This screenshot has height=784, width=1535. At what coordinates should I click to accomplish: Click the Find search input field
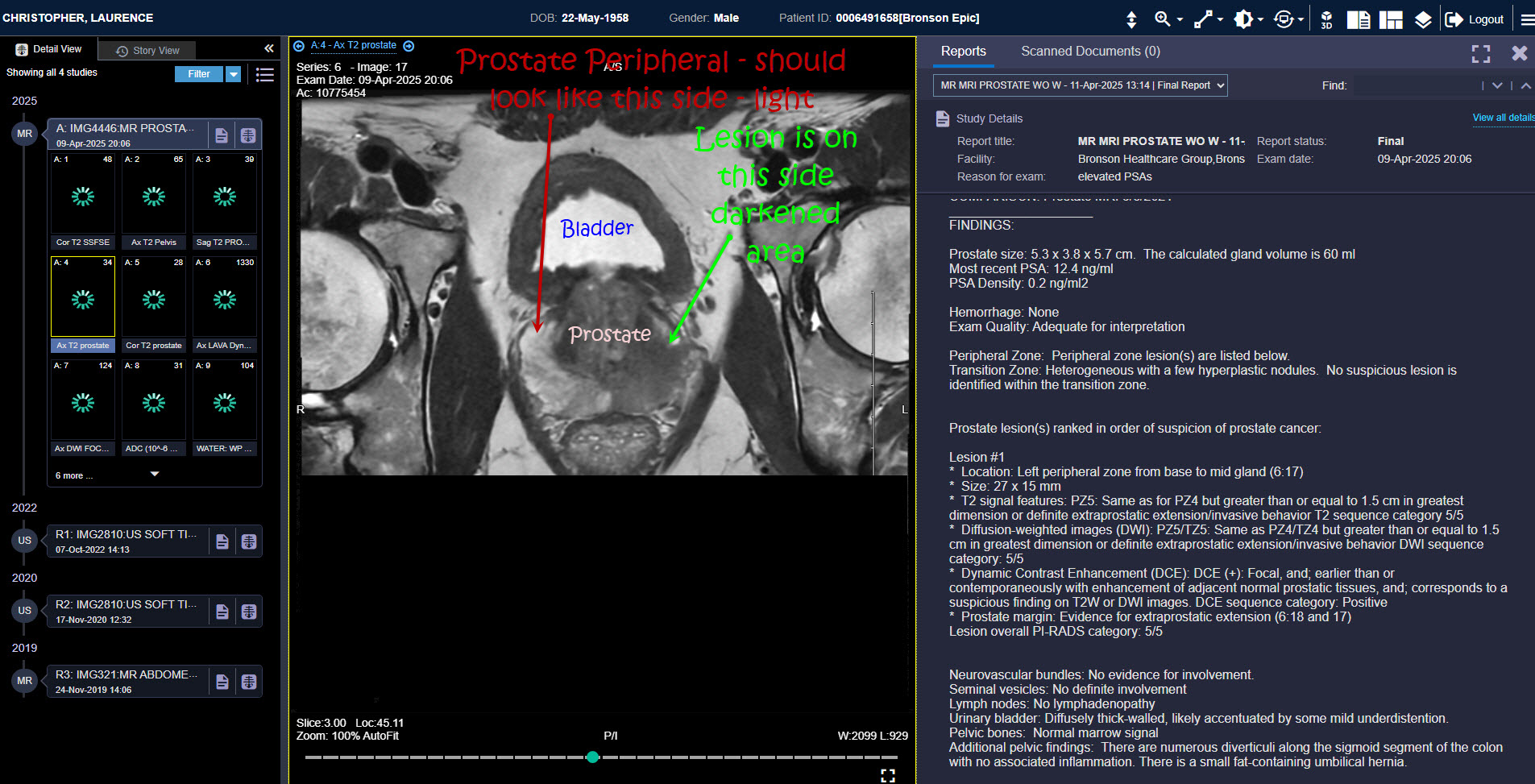click(1414, 85)
